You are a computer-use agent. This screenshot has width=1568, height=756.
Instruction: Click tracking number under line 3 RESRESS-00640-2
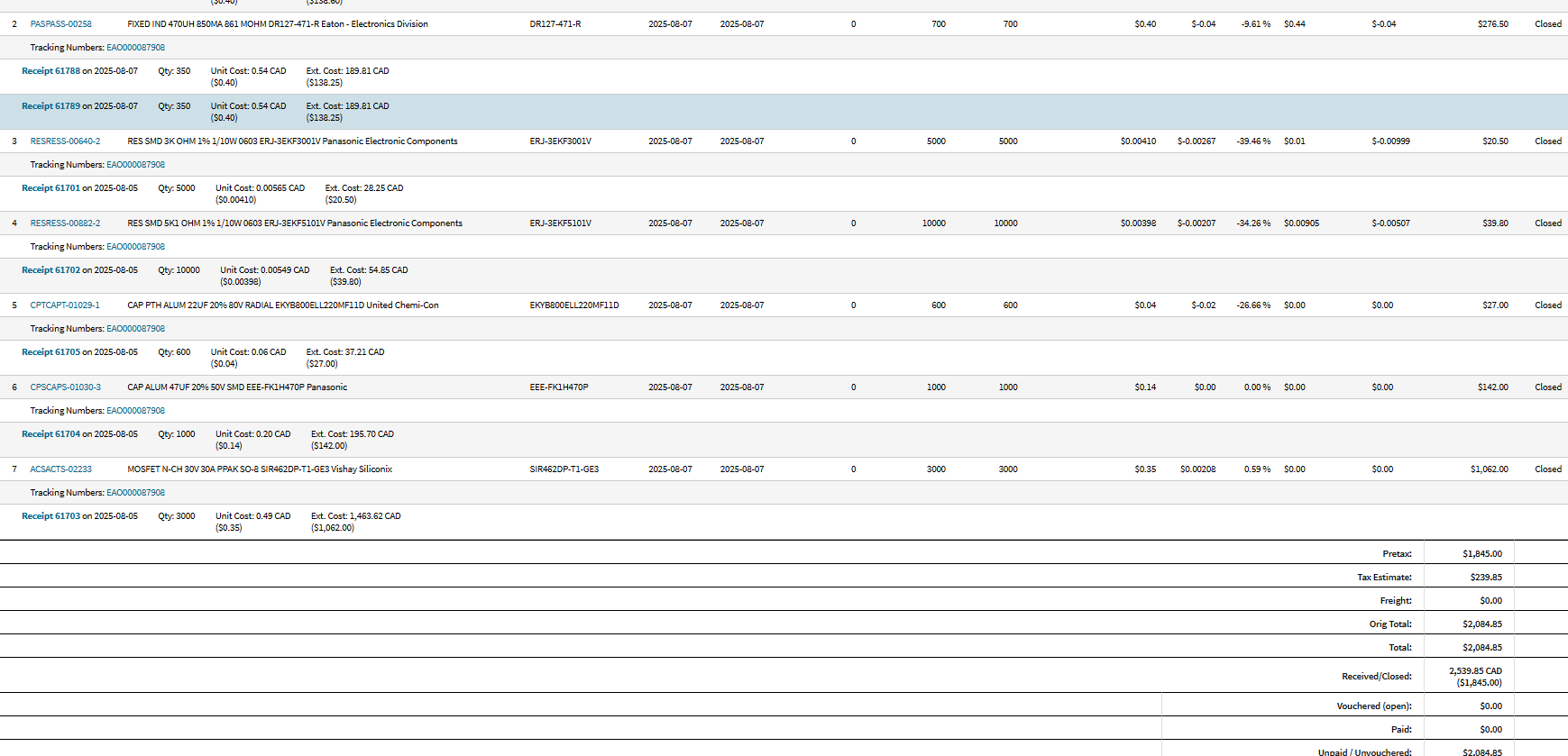(135, 165)
